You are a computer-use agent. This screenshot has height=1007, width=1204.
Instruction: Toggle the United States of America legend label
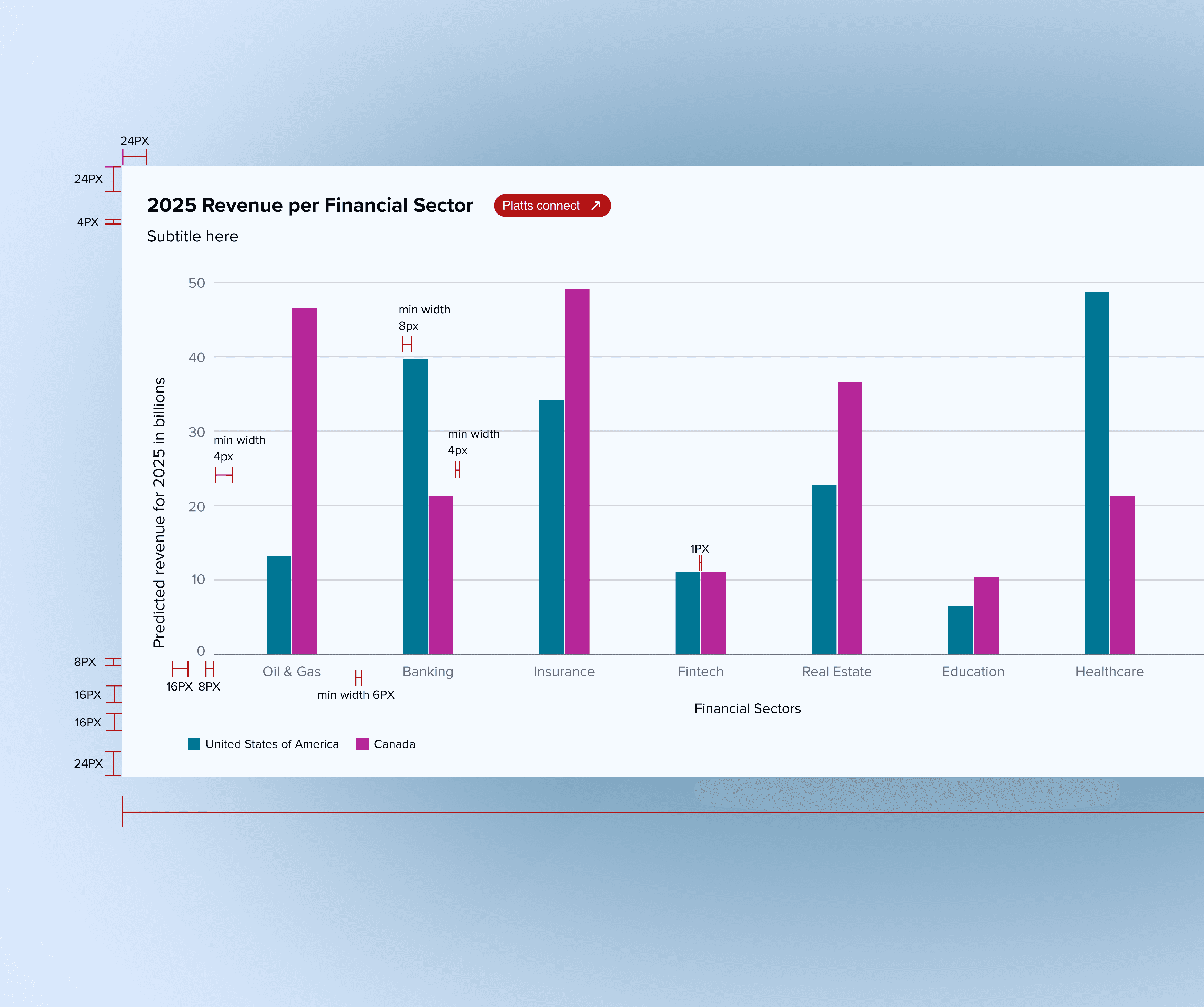pyautogui.click(x=272, y=744)
